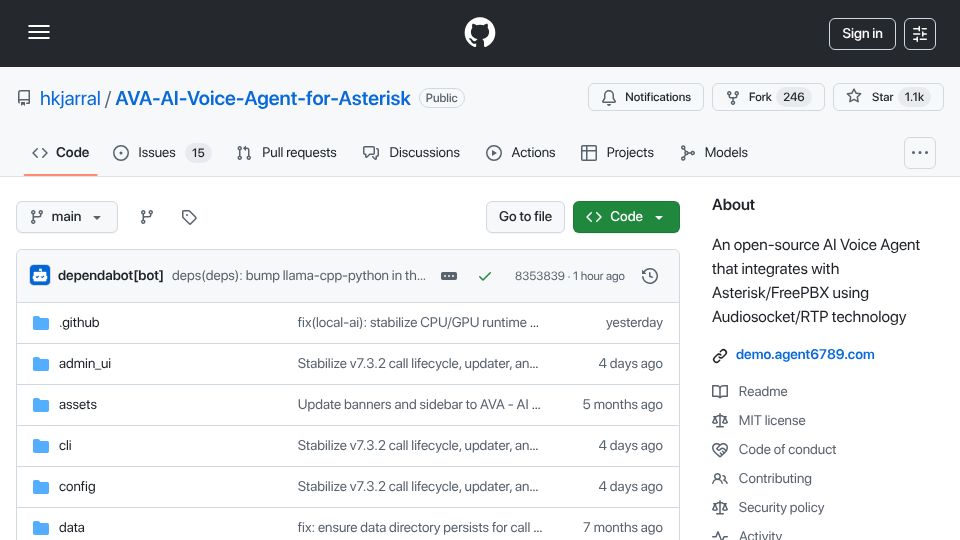The image size is (960, 540).
Task: Open commit 8353839
Action: coord(539,276)
